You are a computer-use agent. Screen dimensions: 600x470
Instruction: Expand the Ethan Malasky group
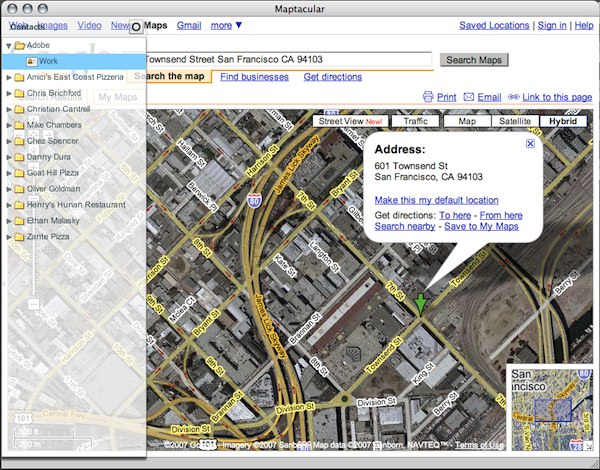click(9, 221)
